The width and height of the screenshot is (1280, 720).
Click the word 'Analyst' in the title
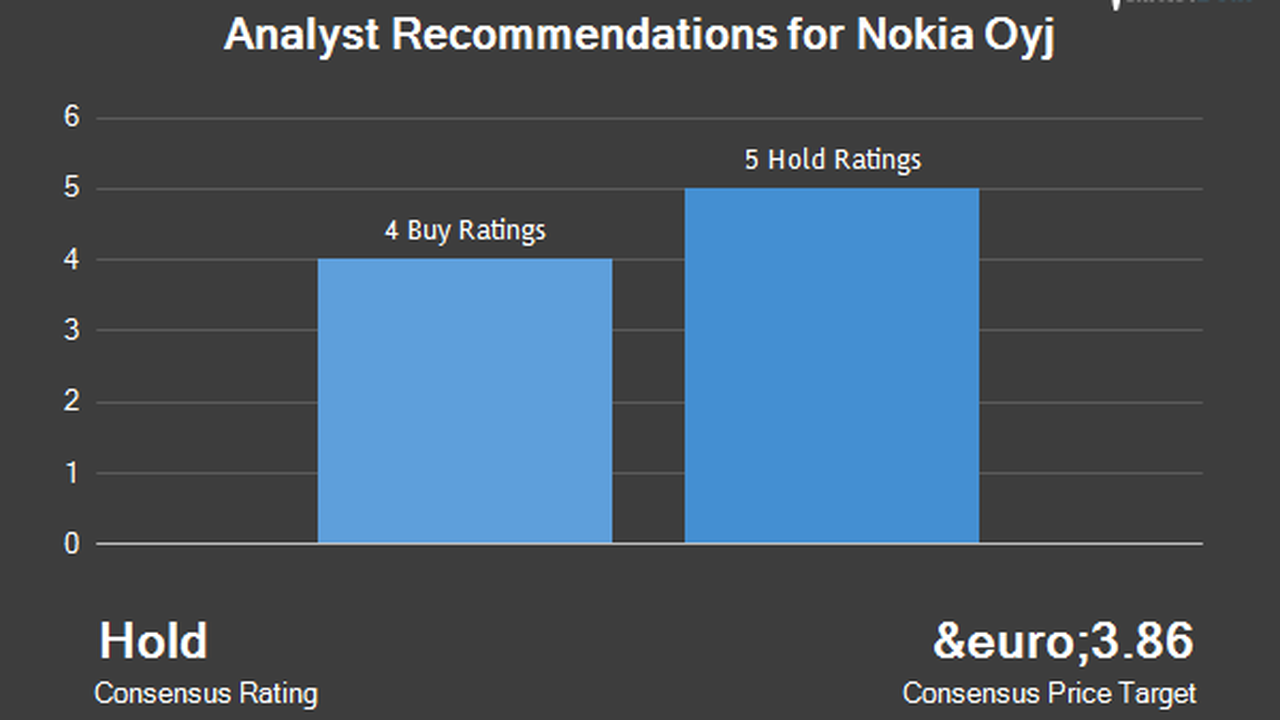click(301, 35)
